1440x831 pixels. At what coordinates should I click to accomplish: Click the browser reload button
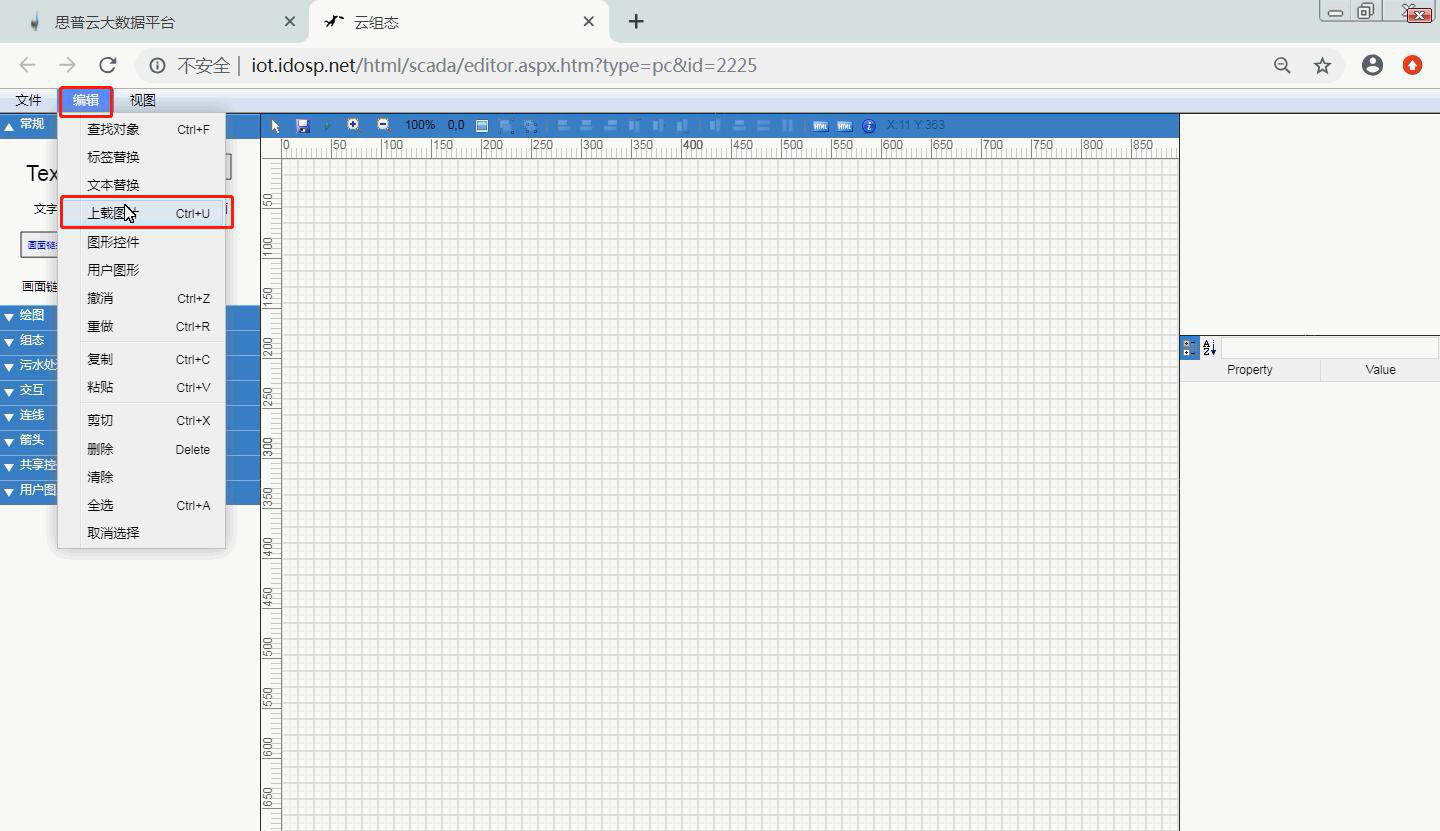tap(108, 65)
